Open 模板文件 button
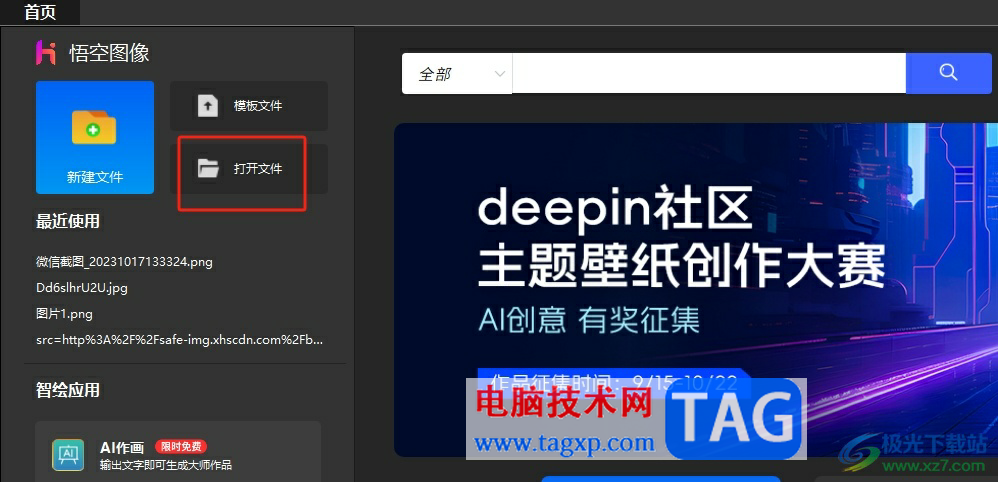The image size is (998, 482). click(x=249, y=106)
